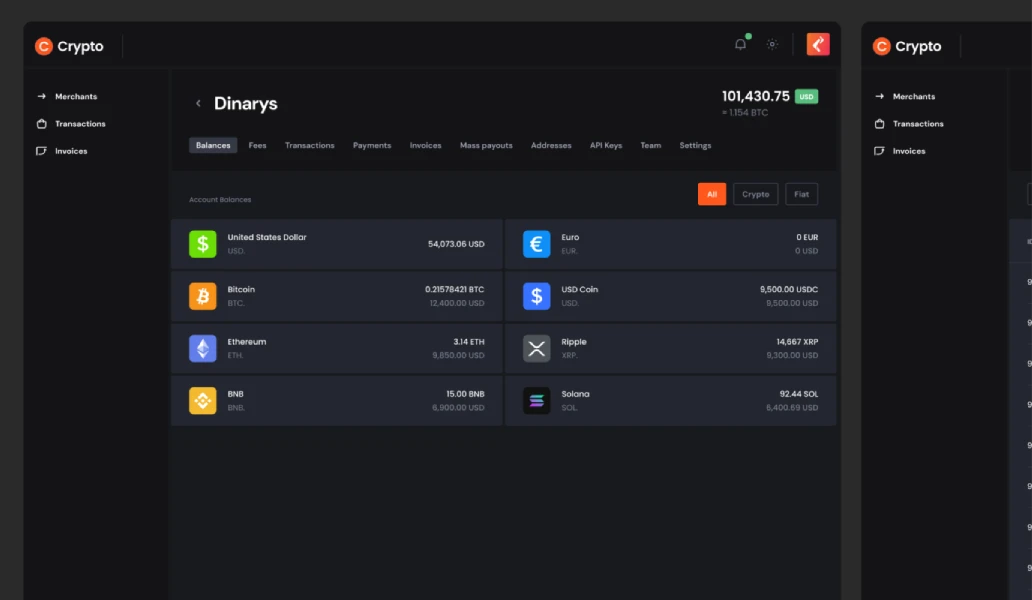Viewport: 1032px width, 600px height.
Task: Open the USD badge next to total balance
Action: coord(807,95)
